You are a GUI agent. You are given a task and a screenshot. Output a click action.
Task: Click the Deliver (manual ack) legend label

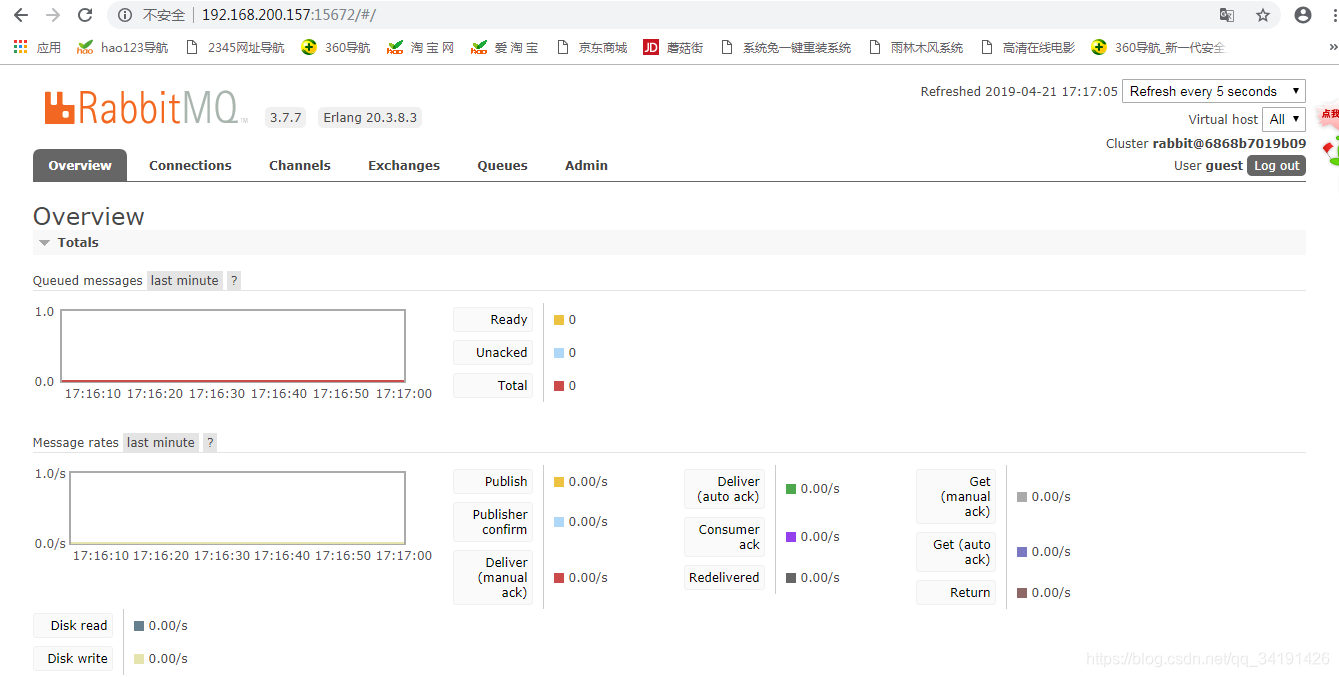[493, 578]
